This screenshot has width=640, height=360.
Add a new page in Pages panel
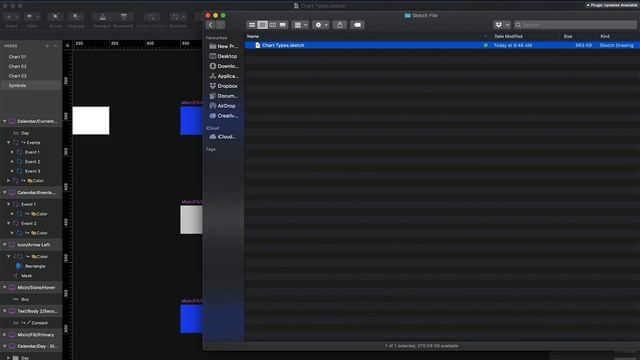47,46
